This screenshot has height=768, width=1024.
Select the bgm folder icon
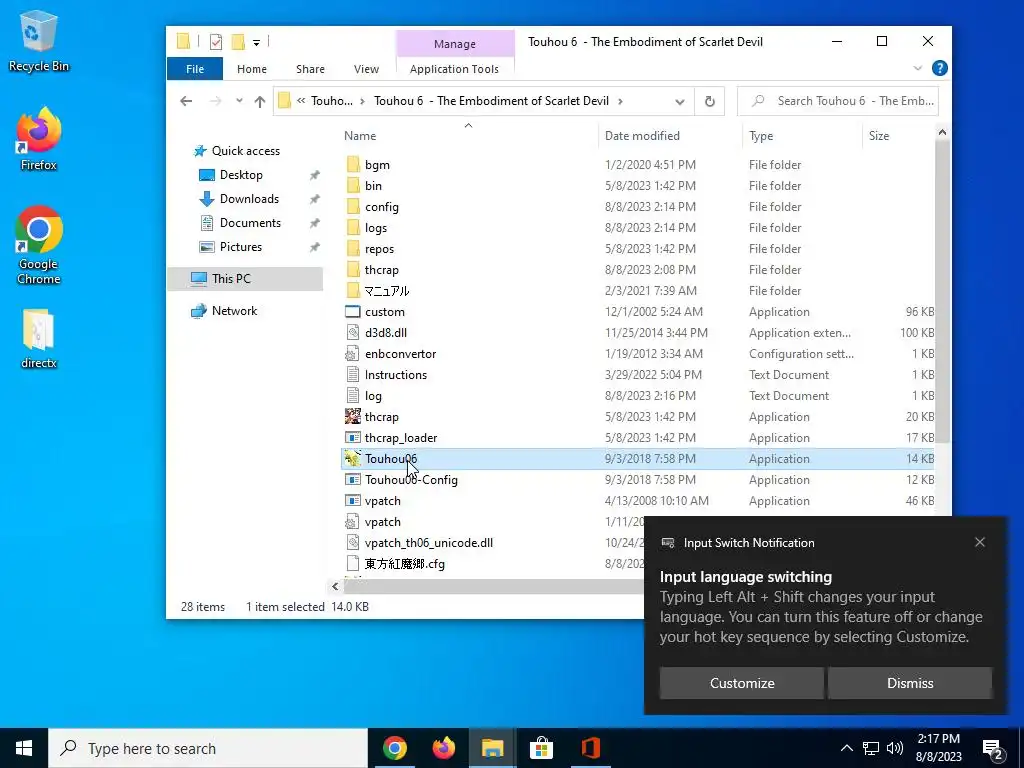[x=353, y=165]
